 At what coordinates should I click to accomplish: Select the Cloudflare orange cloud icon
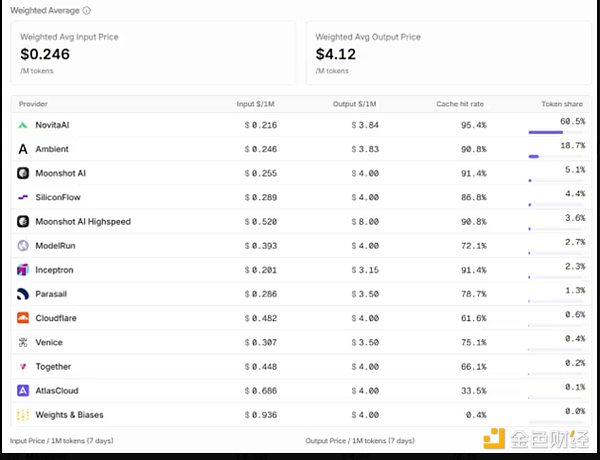click(x=23, y=318)
